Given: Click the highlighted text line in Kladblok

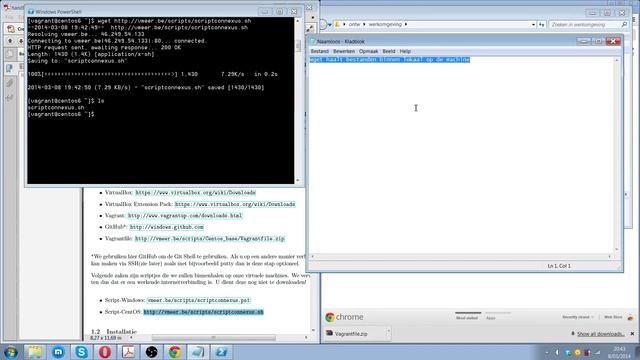Looking at the screenshot, I should pos(390,60).
